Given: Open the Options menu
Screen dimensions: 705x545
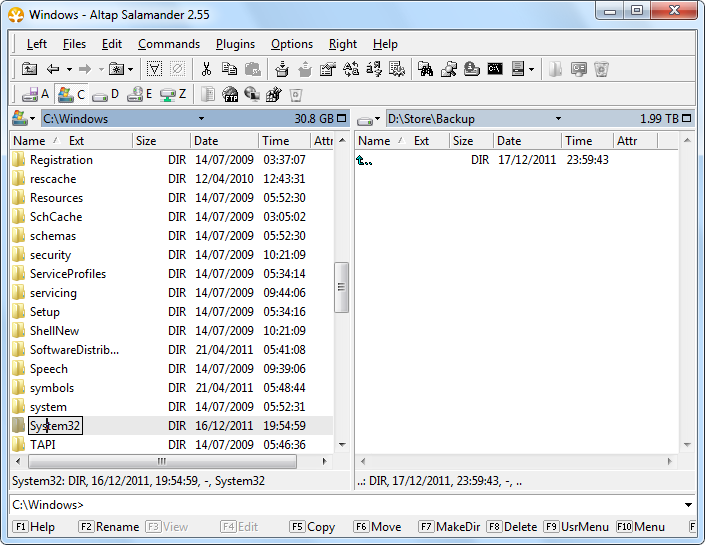Looking at the screenshot, I should click(292, 44).
